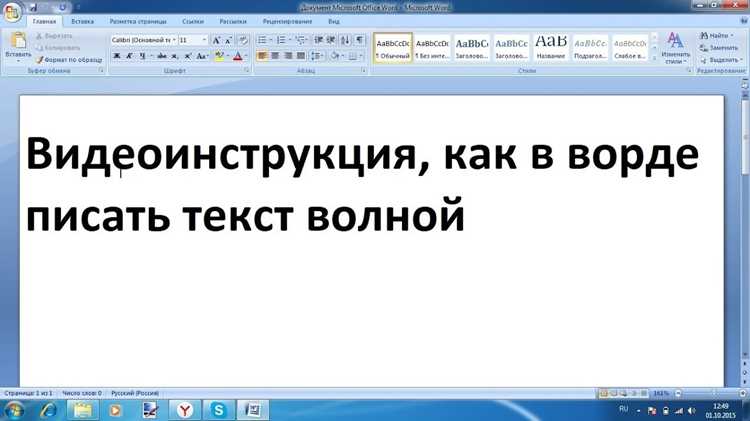Center align the text
Viewport: 750px width, 421px height.
[x=275, y=56]
